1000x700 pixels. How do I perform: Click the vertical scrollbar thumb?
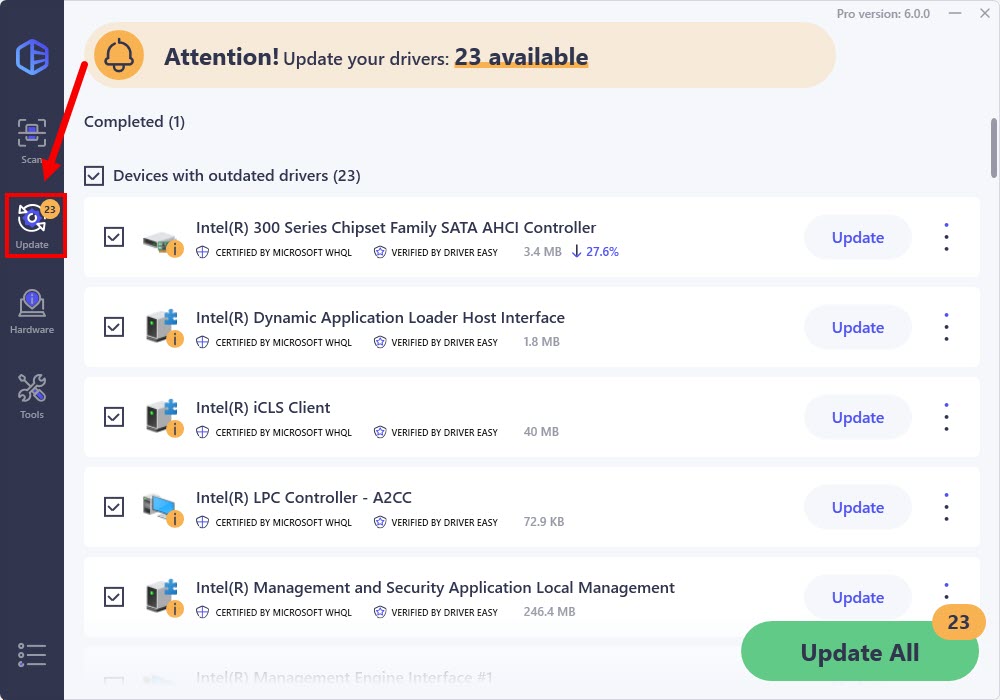993,146
